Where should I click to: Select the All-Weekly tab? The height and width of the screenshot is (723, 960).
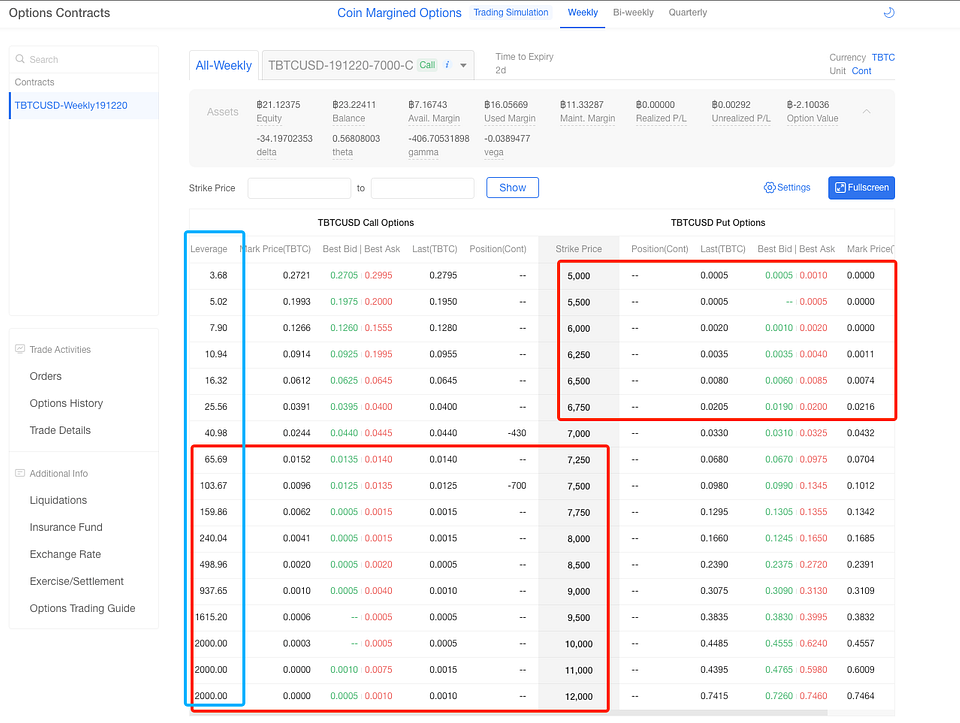[x=223, y=66]
